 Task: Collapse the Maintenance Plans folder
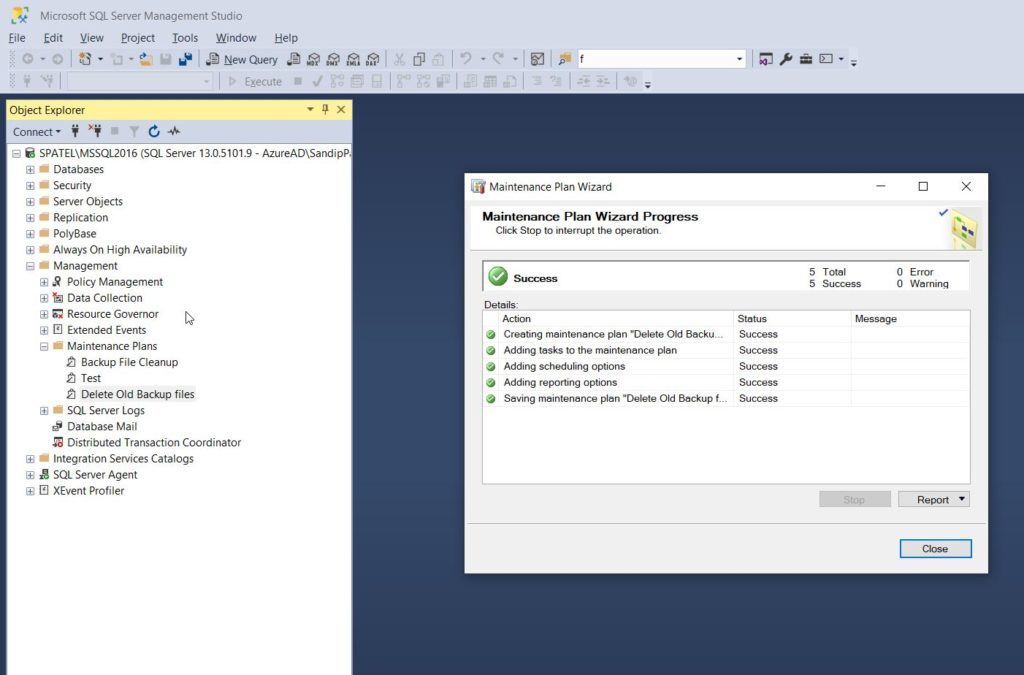click(x=44, y=346)
